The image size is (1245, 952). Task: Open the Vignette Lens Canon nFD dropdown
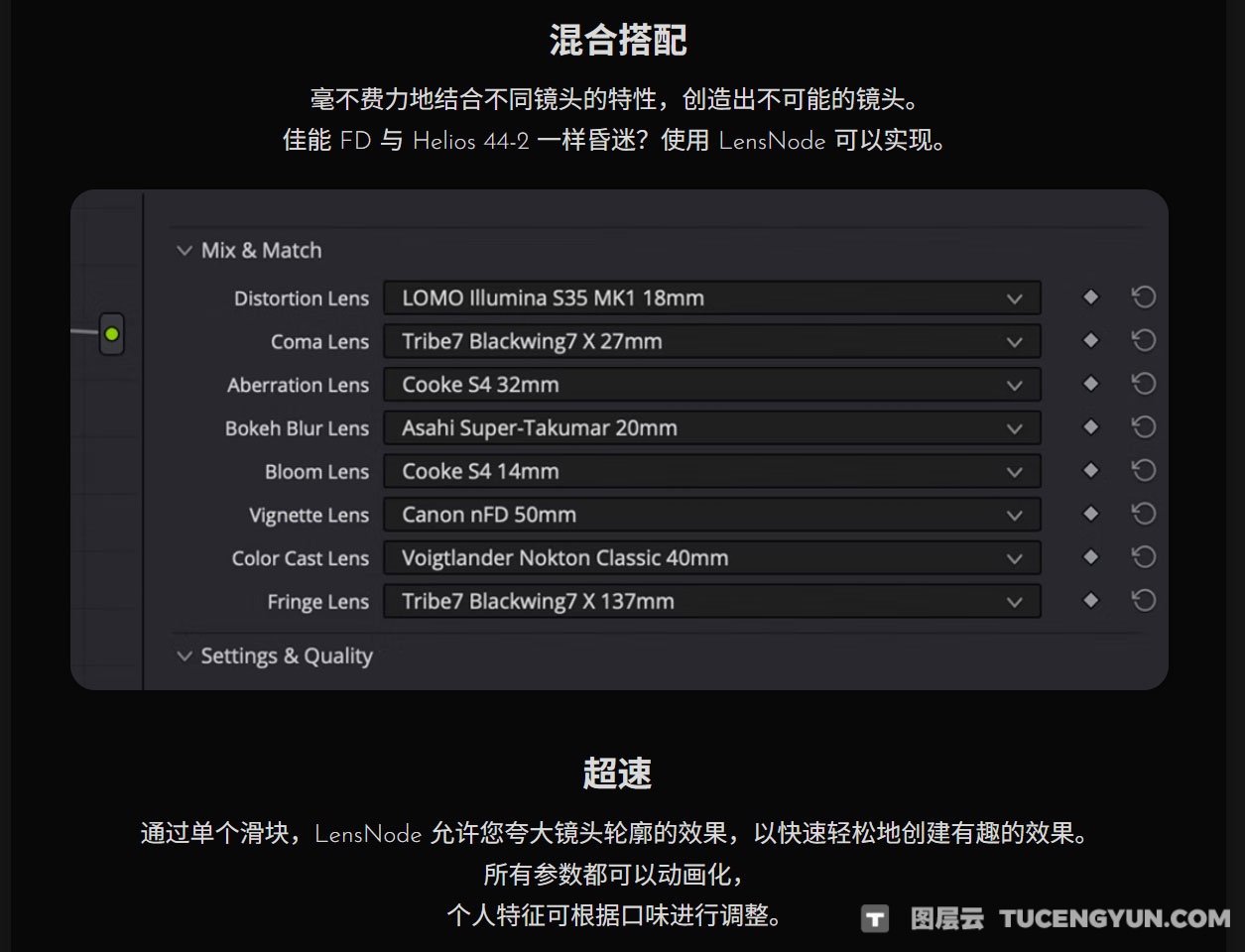tap(711, 515)
